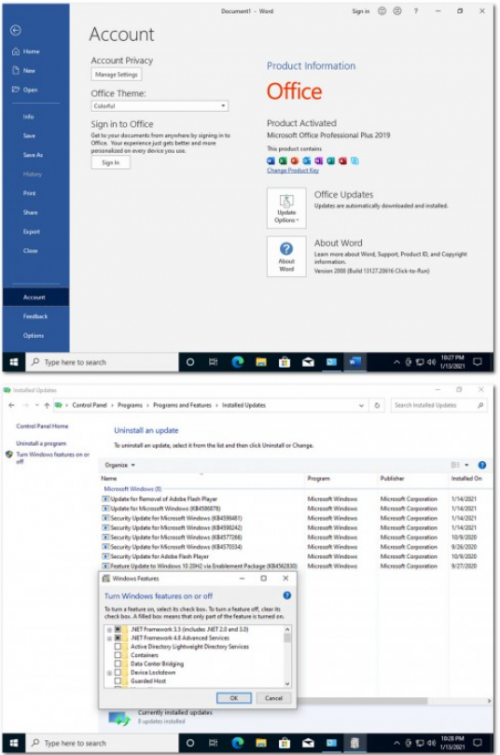500x755 pixels.
Task: Click horizontal scrollbar of Installed Updates list
Action: pos(361,701)
